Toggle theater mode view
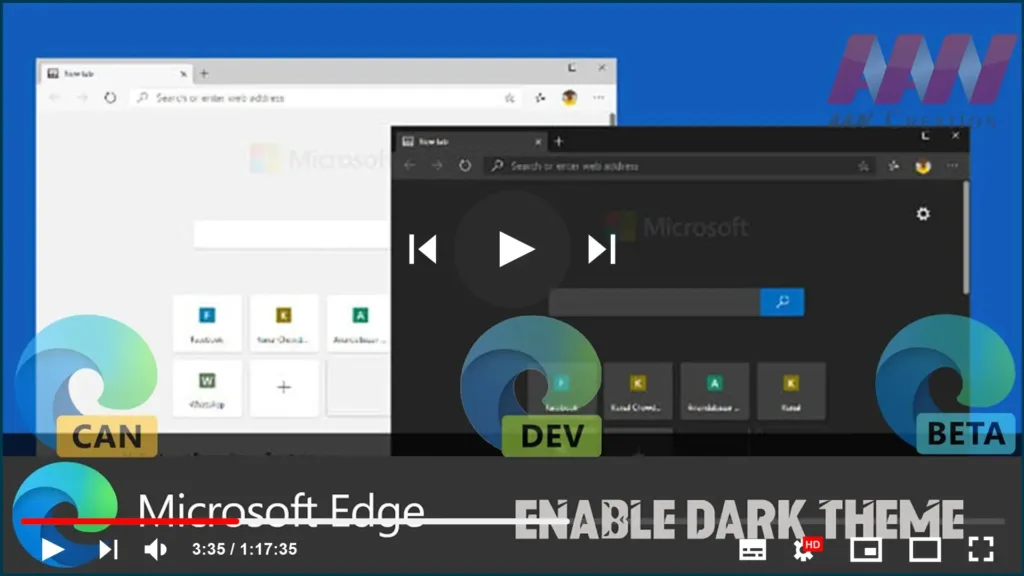 coord(924,549)
